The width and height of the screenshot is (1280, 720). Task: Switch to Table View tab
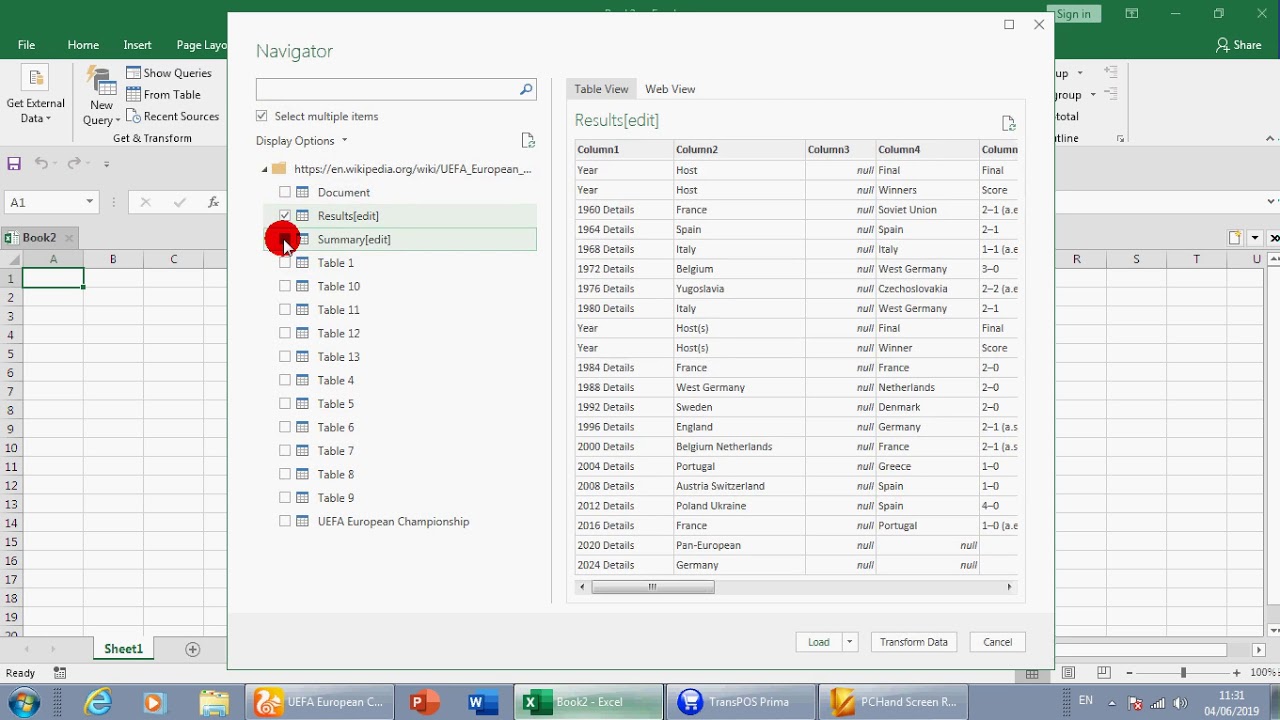point(601,89)
